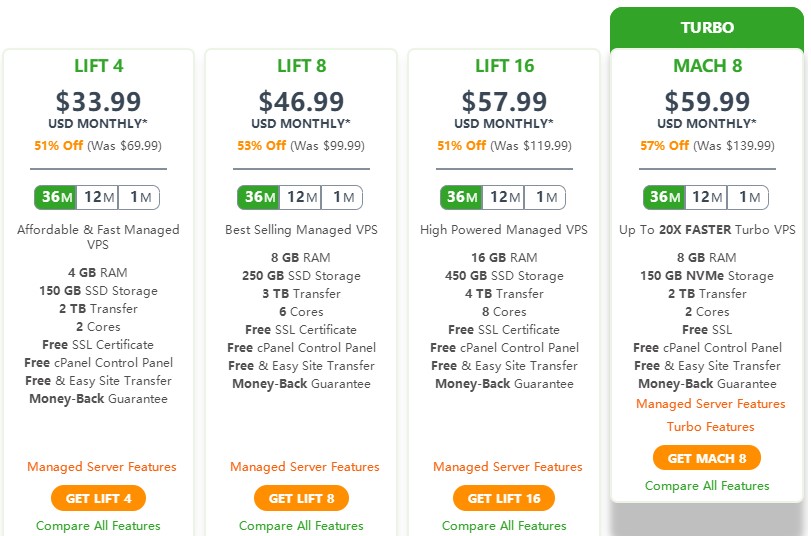Screen dimensions: 811x536
Task: Open Managed Server Features under Lift 4
Action: pyautogui.click(x=101, y=467)
